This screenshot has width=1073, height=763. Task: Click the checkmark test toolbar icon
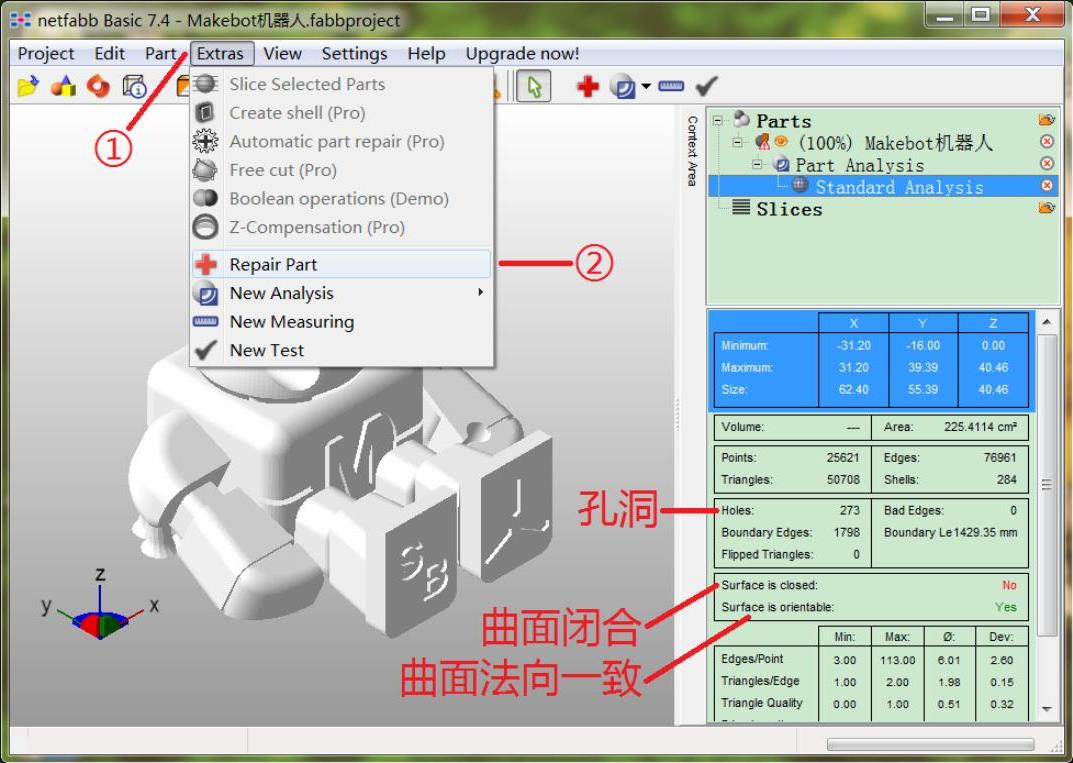coord(706,86)
